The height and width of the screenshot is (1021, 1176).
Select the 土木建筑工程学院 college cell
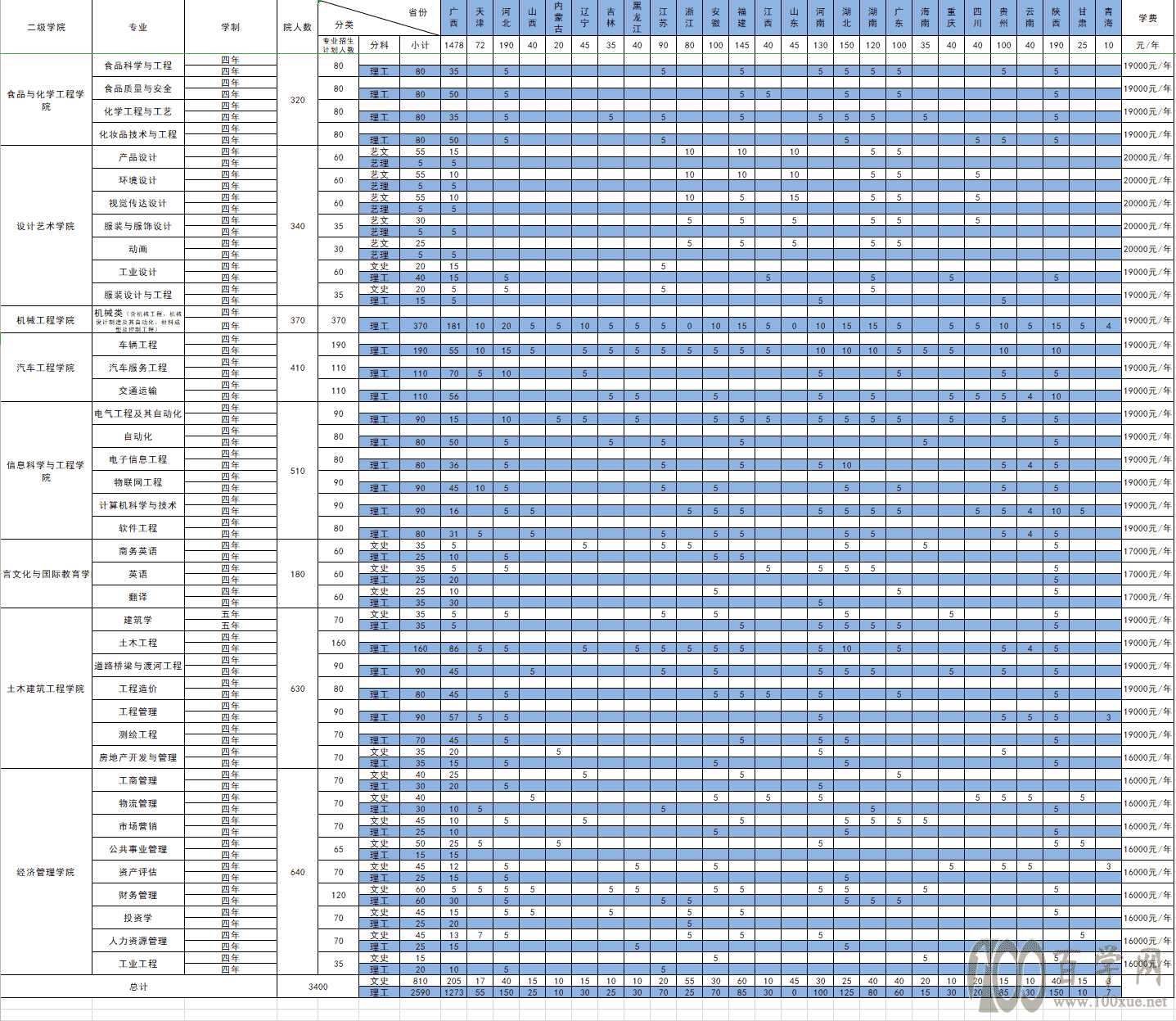46,689
